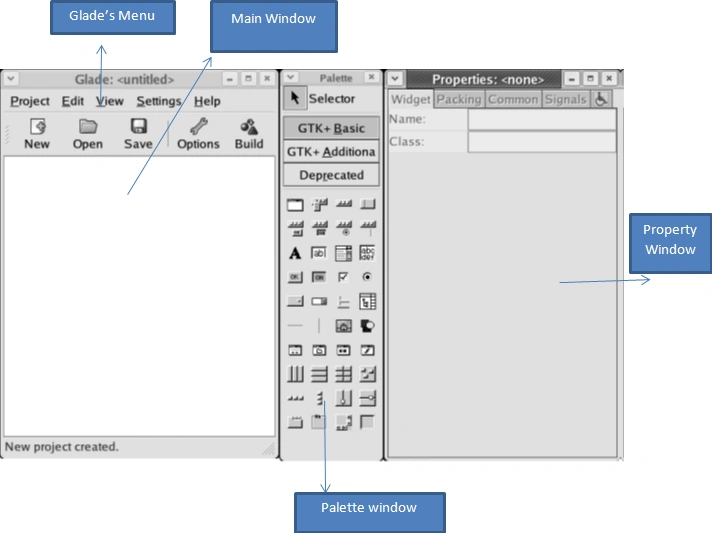Click the New project toolbar icon
The image size is (712, 533).
pyautogui.click(x=37, y=127)
